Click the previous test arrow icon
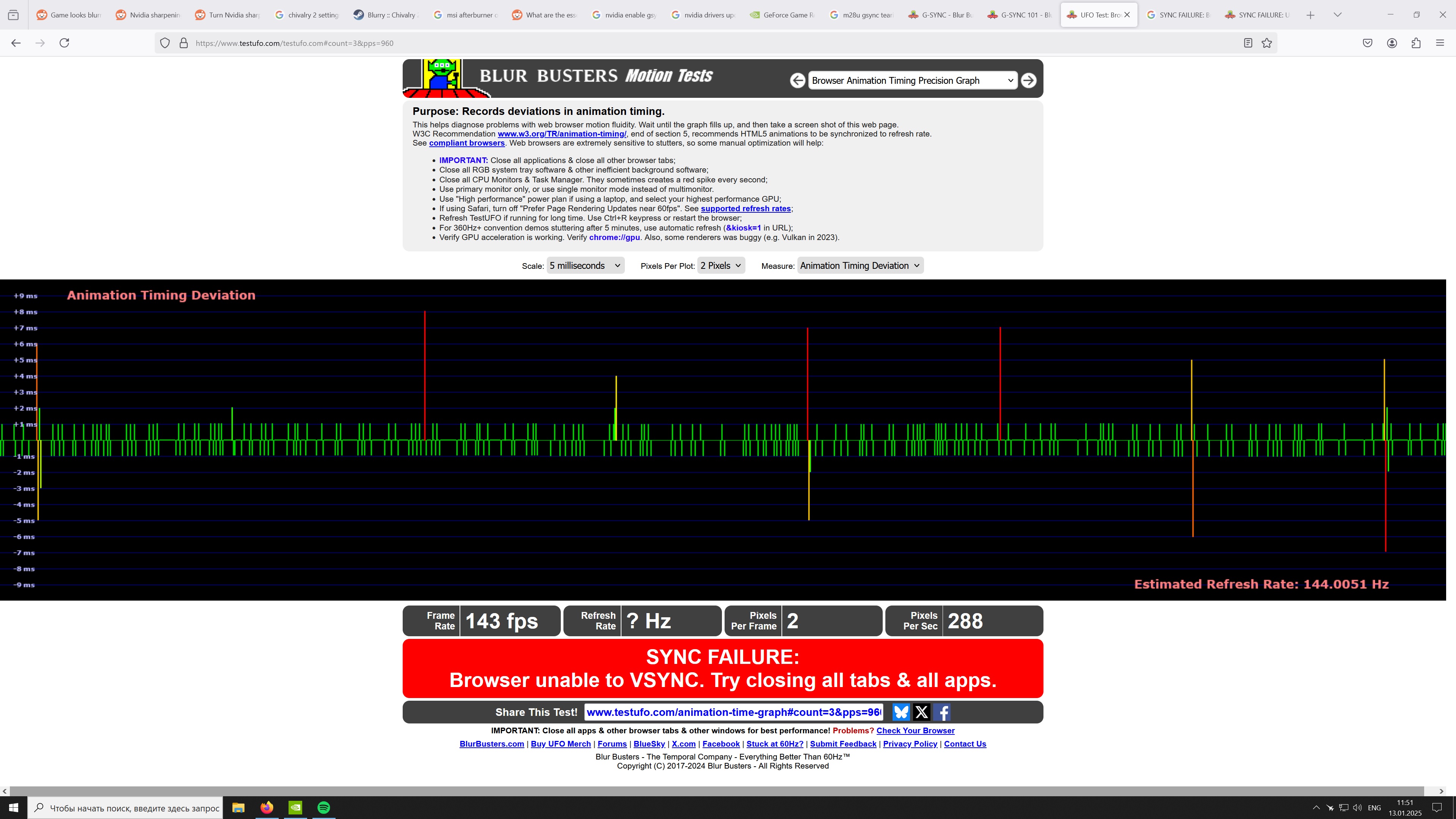1456x819 pixels. (x=797, y=80)
